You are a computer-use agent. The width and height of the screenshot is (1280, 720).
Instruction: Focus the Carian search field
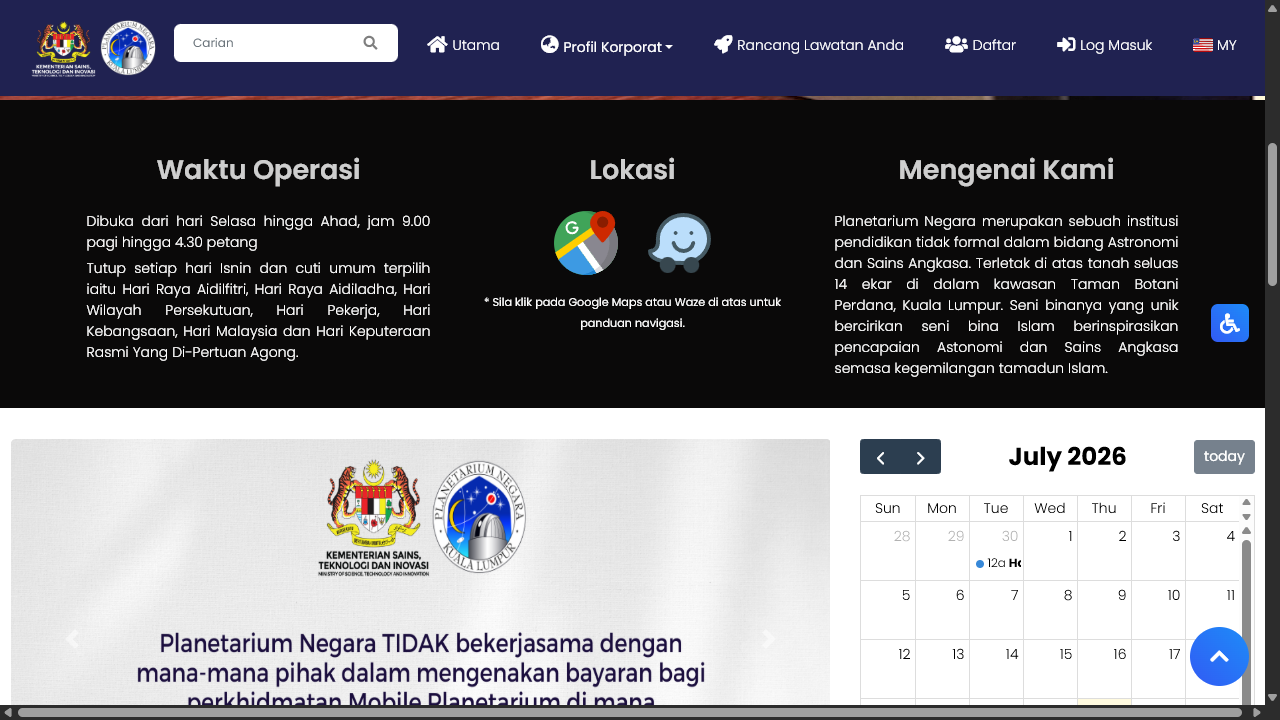[286, 43]
